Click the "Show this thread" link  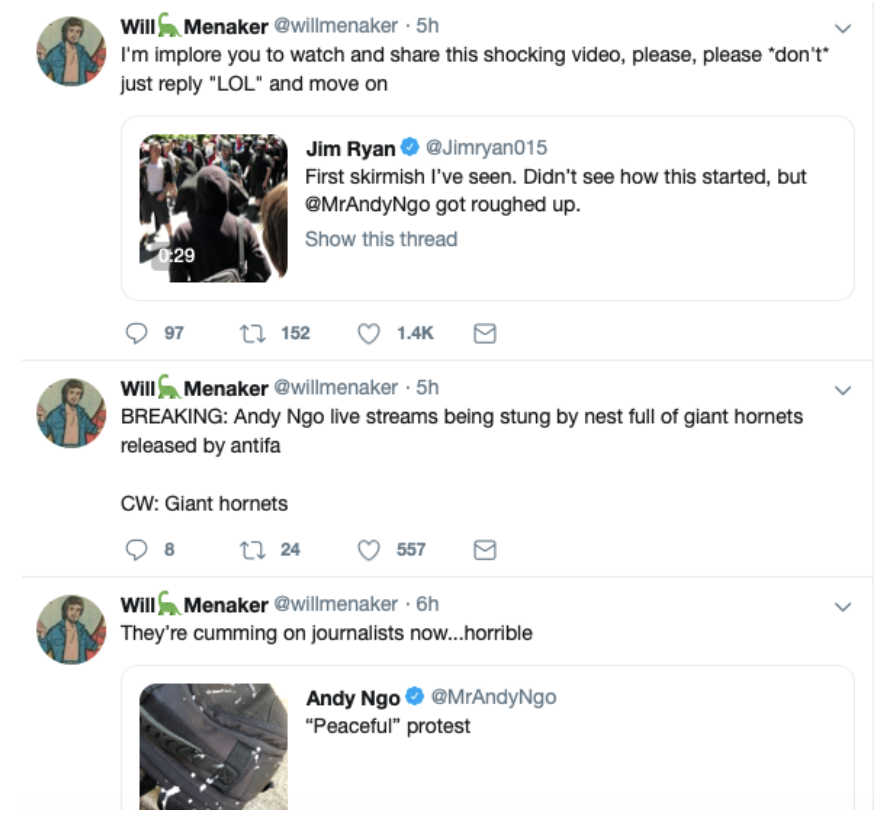point(381,239)
